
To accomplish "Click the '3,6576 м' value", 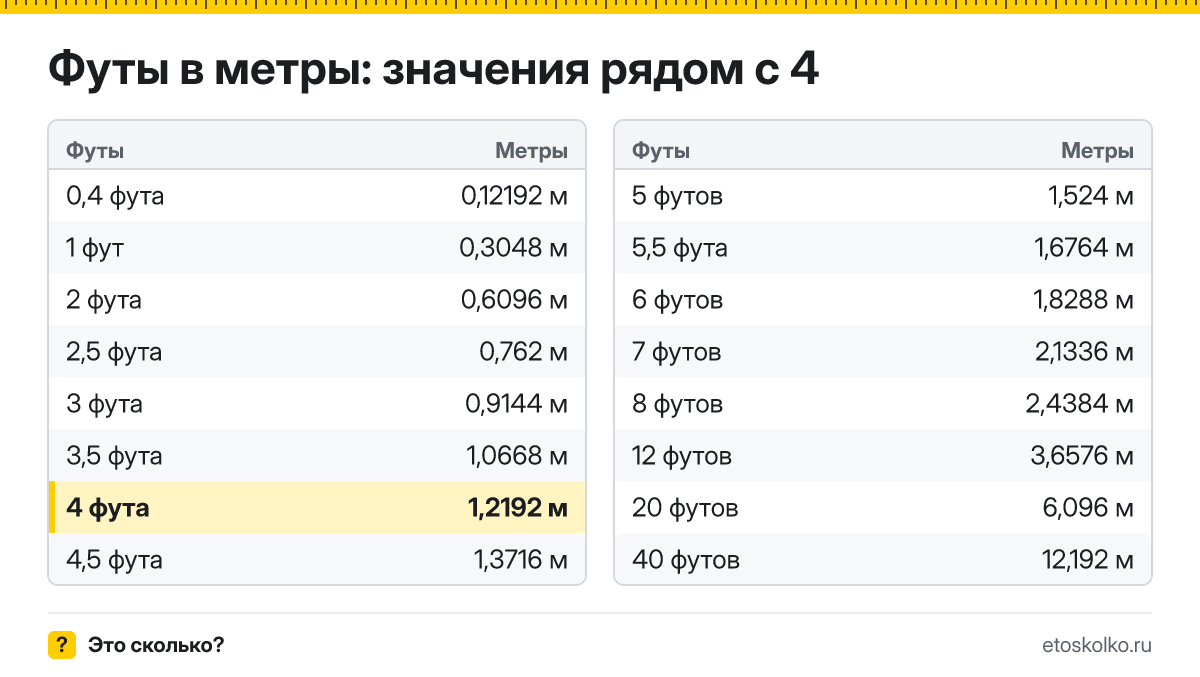I will (x=1081, y=456).
